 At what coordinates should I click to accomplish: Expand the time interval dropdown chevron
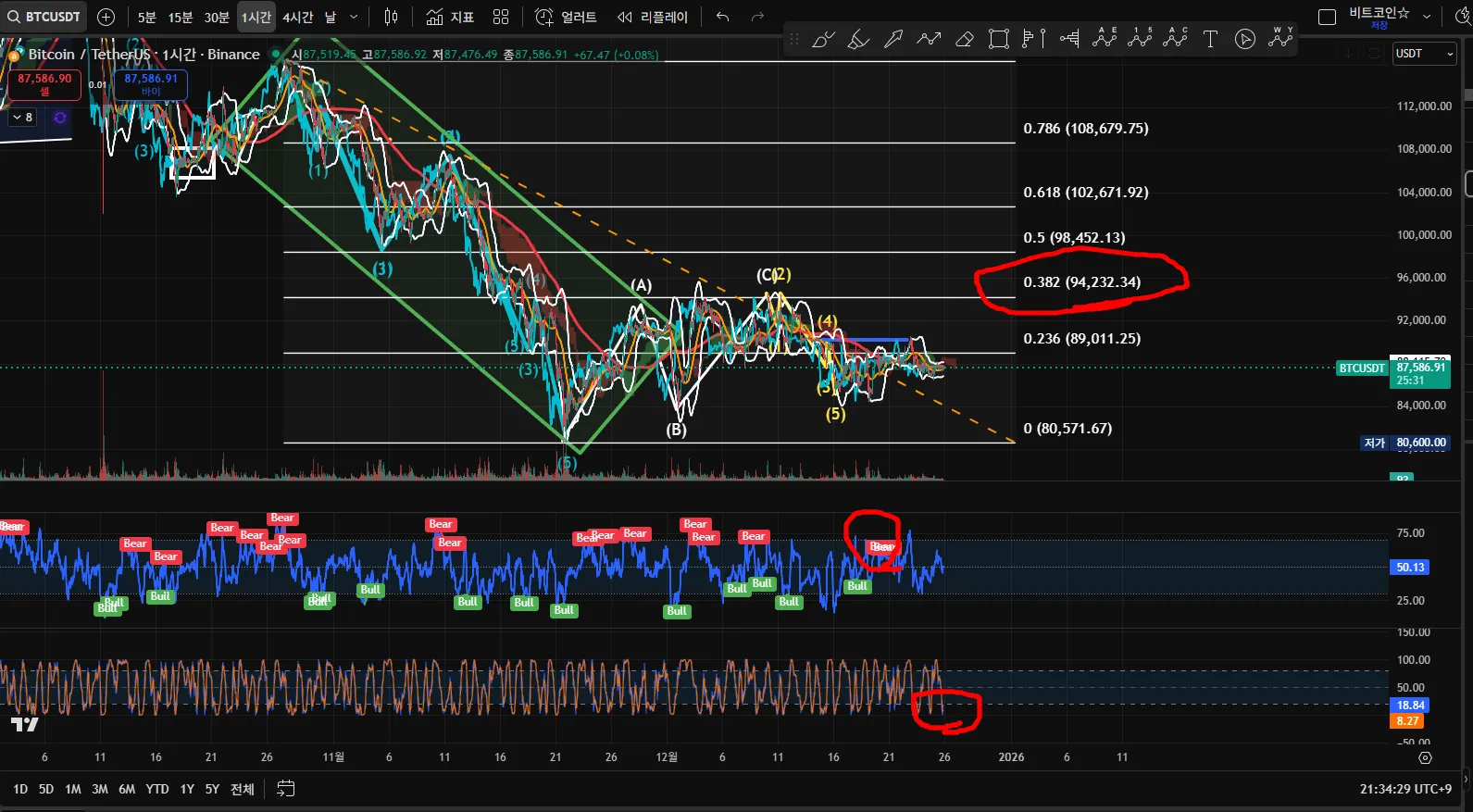point(354,17)
